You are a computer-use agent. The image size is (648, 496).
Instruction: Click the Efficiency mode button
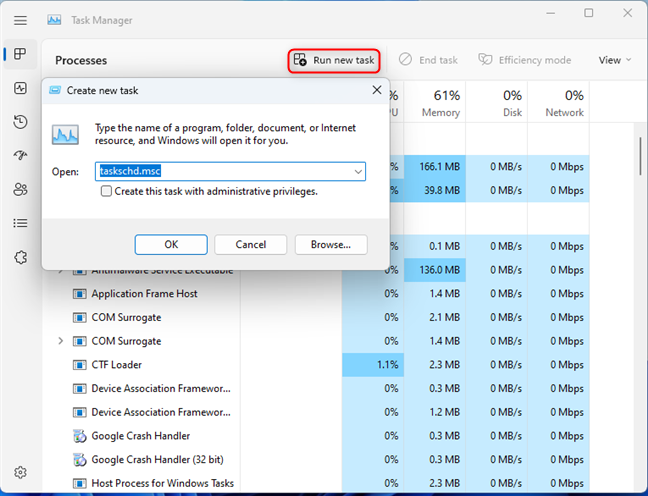point(525,60)
